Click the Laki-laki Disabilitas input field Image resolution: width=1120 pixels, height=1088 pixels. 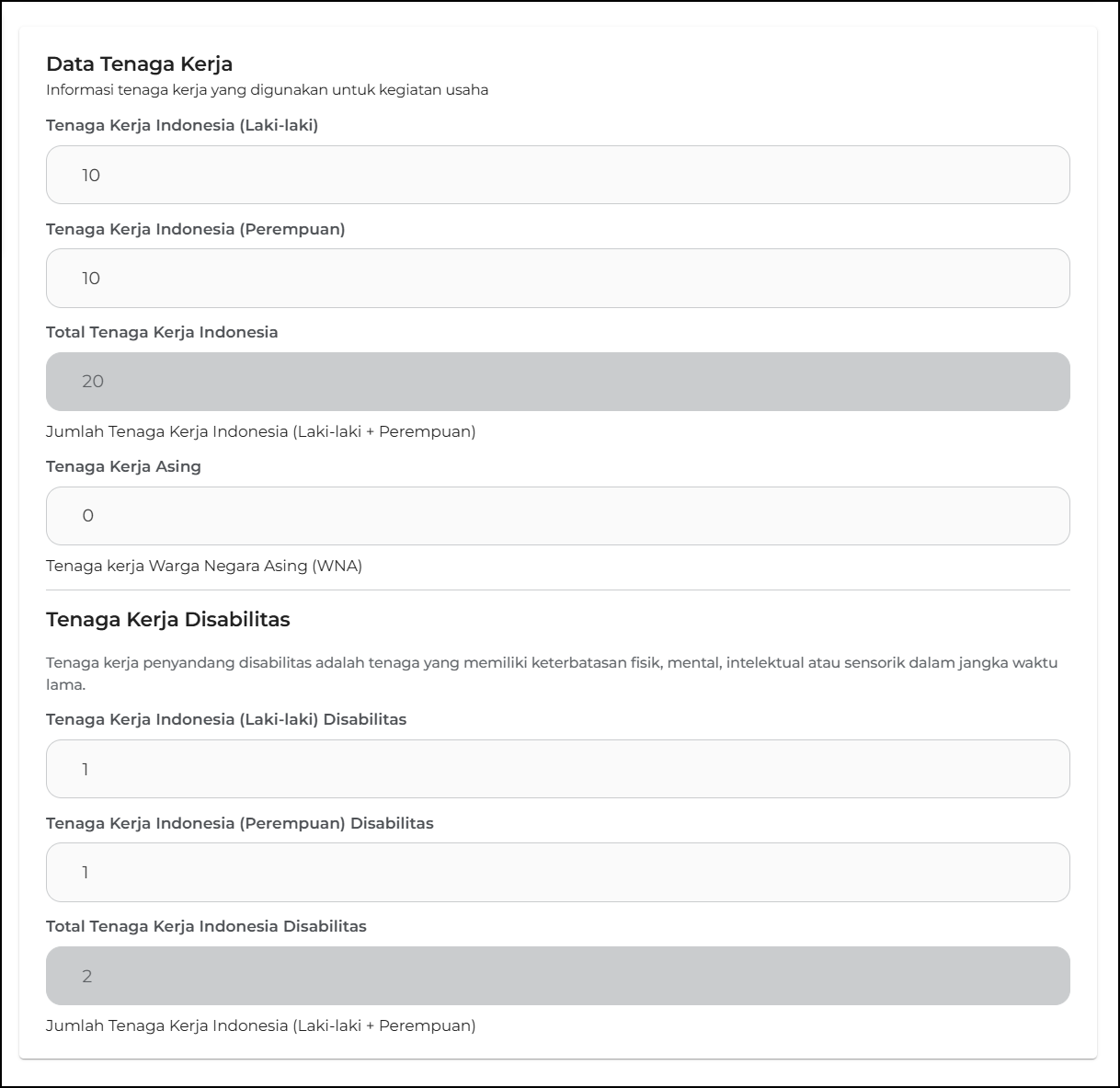coord(557,769)
